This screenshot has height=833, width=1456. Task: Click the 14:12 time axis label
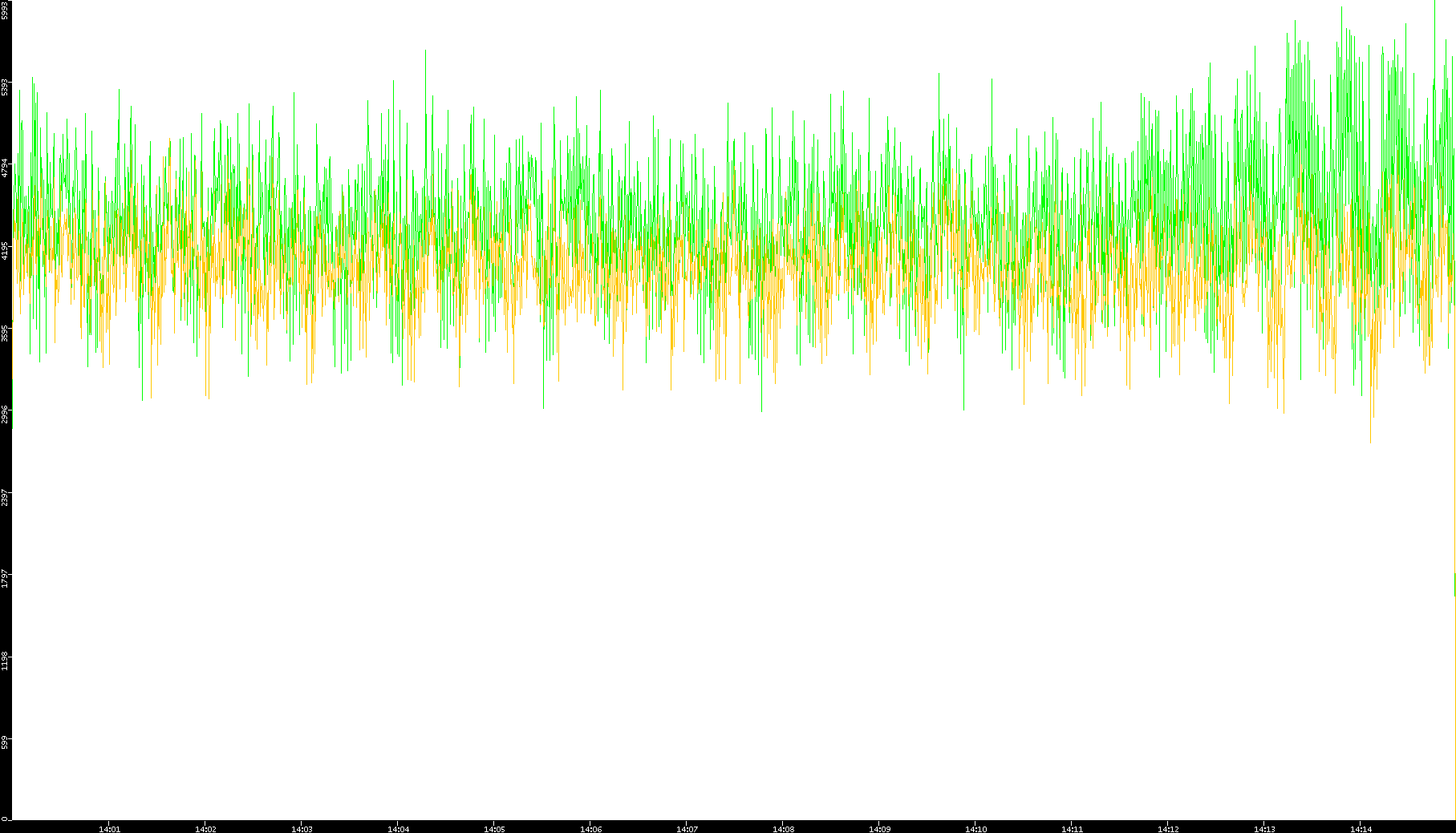1168,829
